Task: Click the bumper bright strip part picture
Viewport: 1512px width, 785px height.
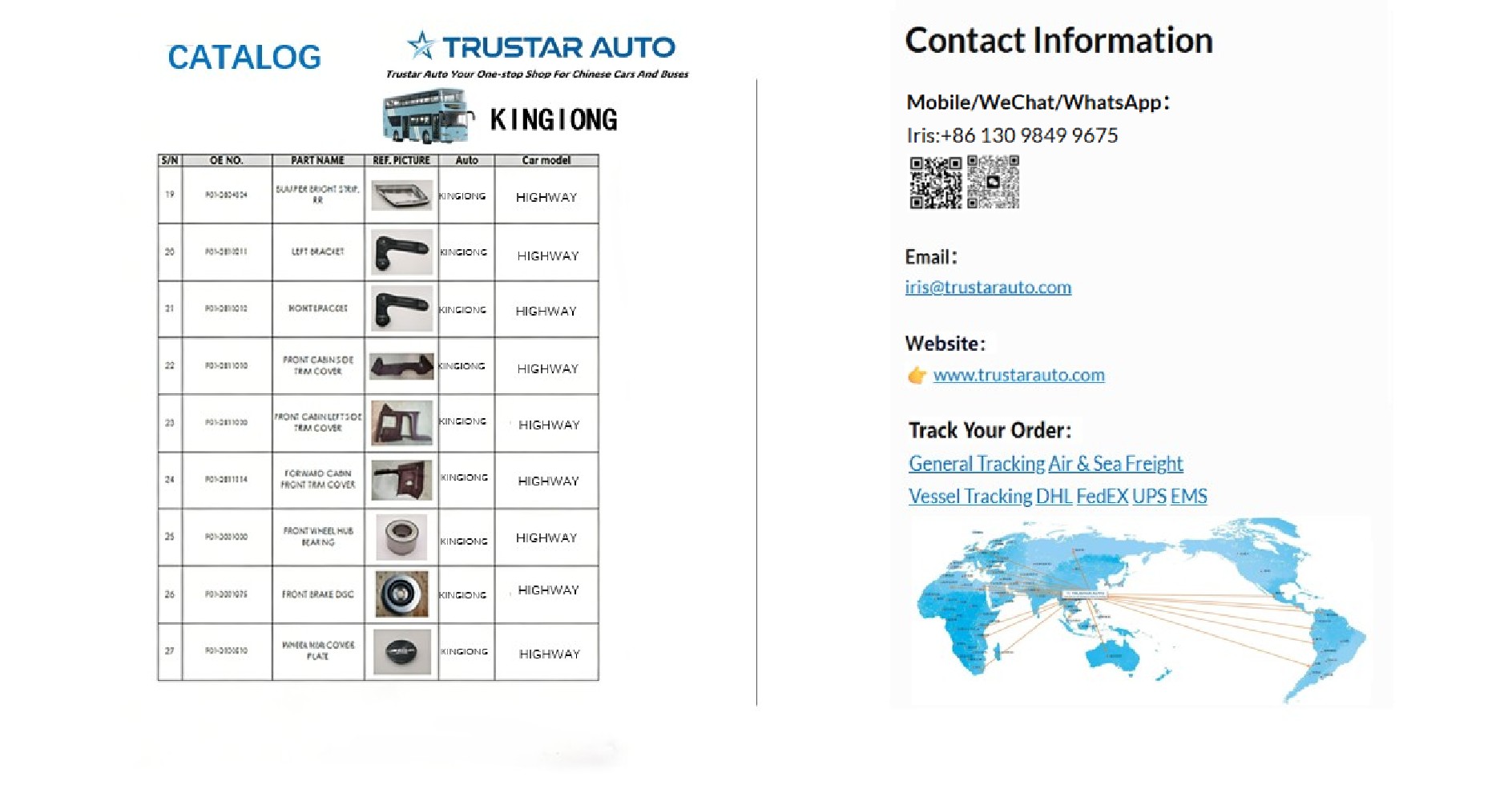Action: [x=401, y=195]
